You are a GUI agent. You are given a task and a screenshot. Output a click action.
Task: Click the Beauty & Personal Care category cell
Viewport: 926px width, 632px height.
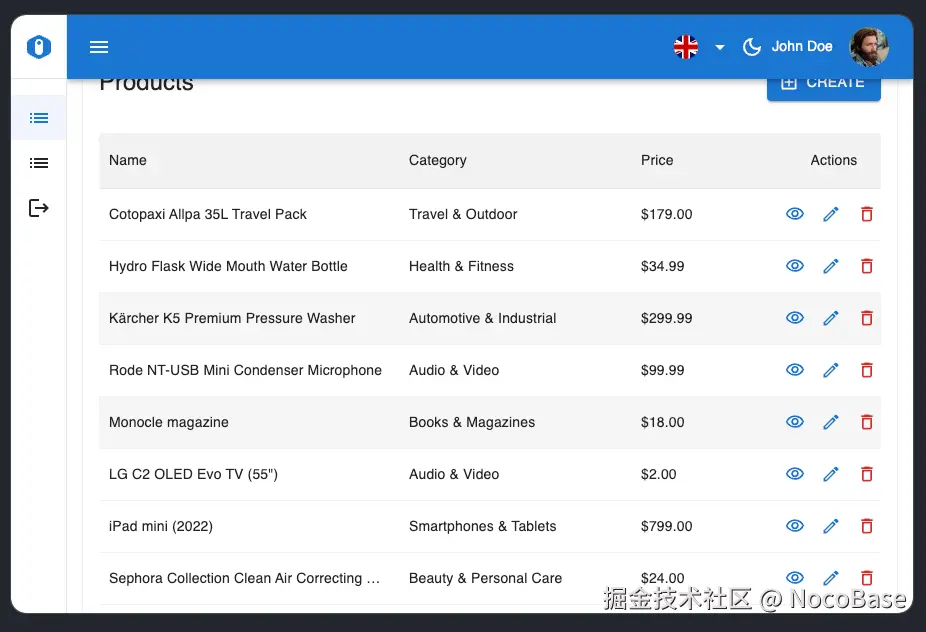point(485,578)
